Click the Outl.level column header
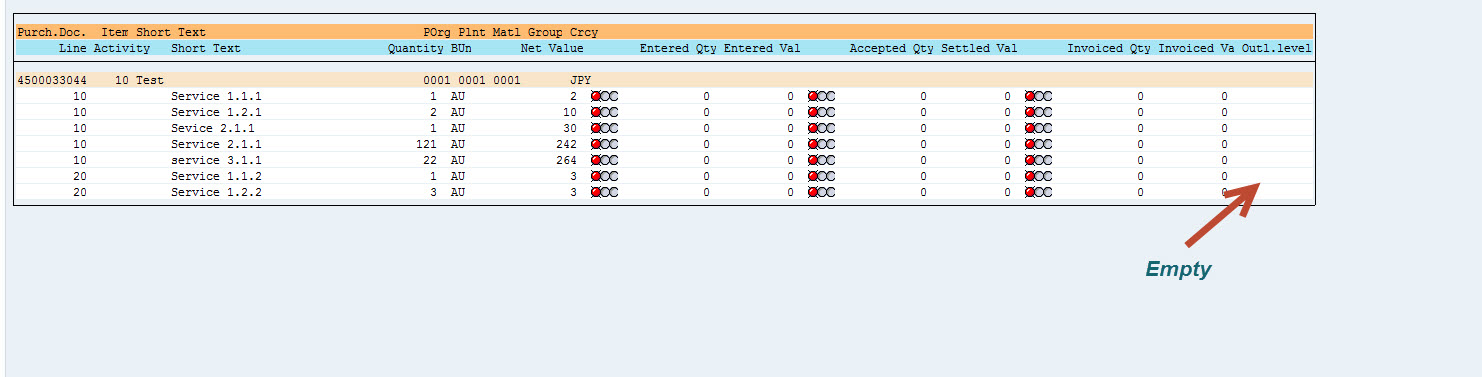 click(1276, 48)
